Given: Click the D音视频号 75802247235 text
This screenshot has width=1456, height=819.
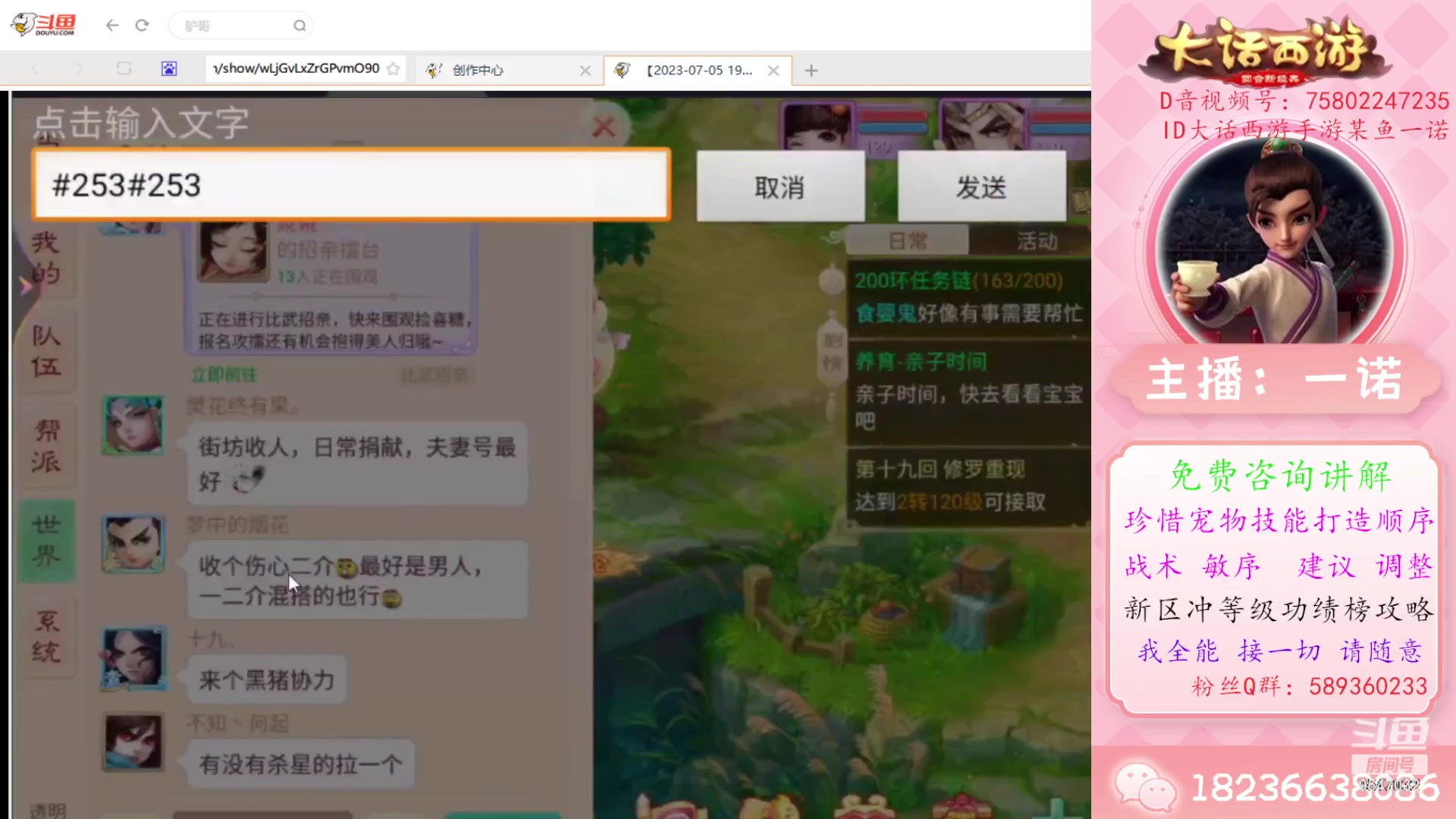Looking at the screenshot, I should 1303,101.
